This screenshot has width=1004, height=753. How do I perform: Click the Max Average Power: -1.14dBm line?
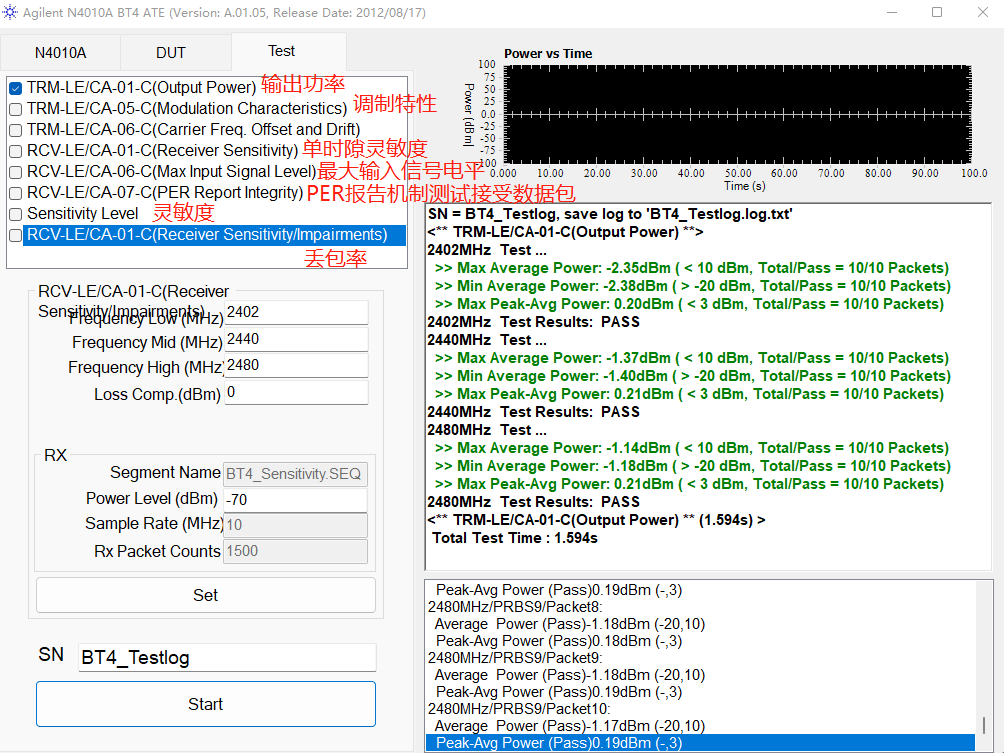pos(692,448)
